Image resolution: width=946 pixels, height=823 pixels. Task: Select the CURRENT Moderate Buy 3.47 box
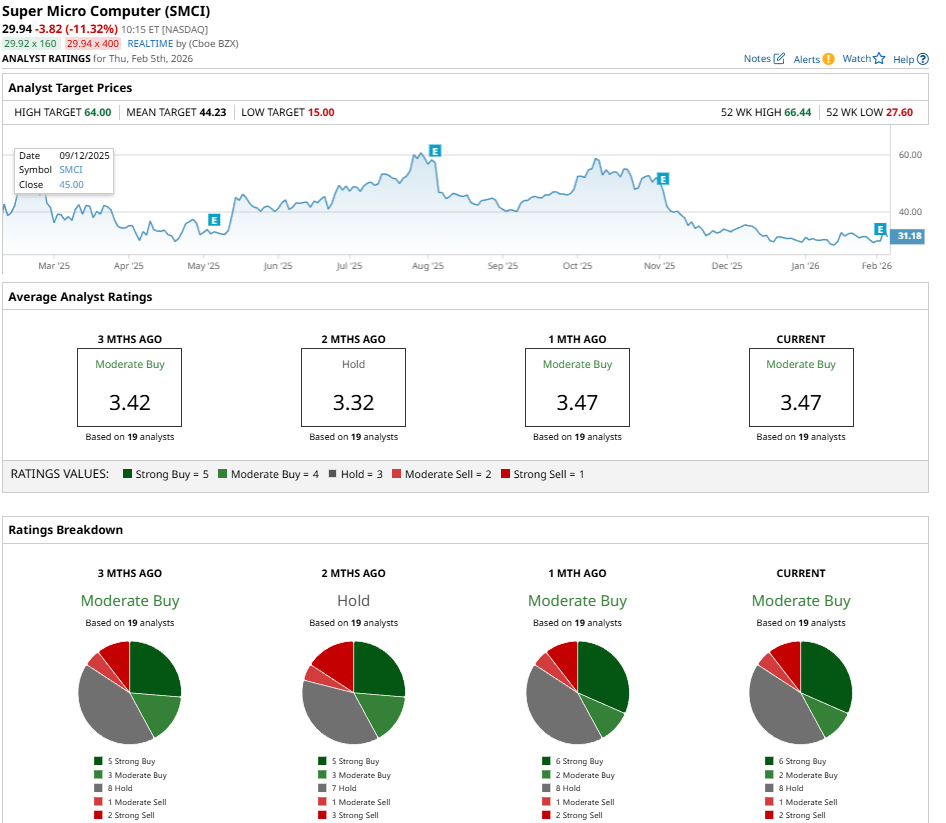point(800,388)
